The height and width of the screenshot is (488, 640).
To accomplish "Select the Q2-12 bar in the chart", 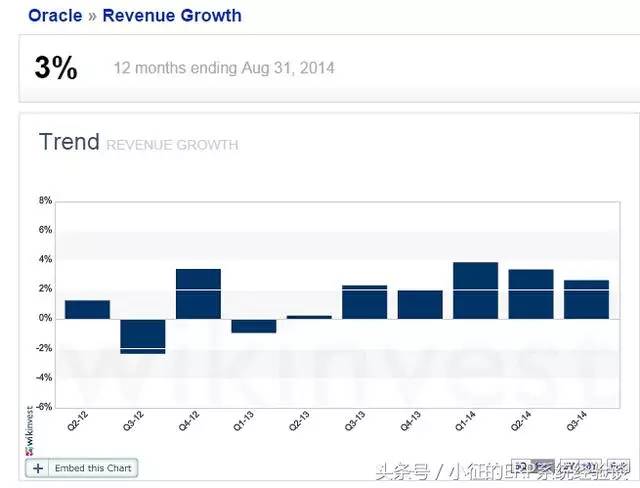I will (x=87, y=309).
